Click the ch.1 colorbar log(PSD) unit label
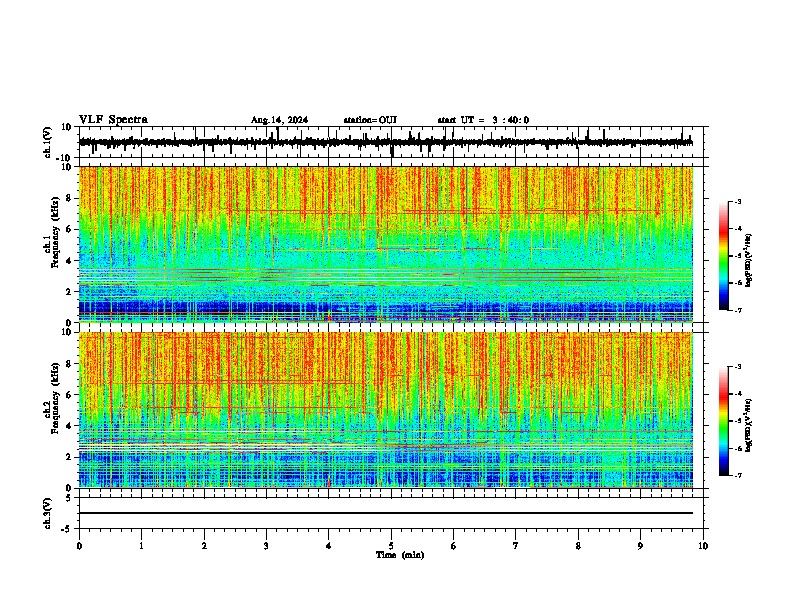Screen dimensions: 792x612 point(749,261)
